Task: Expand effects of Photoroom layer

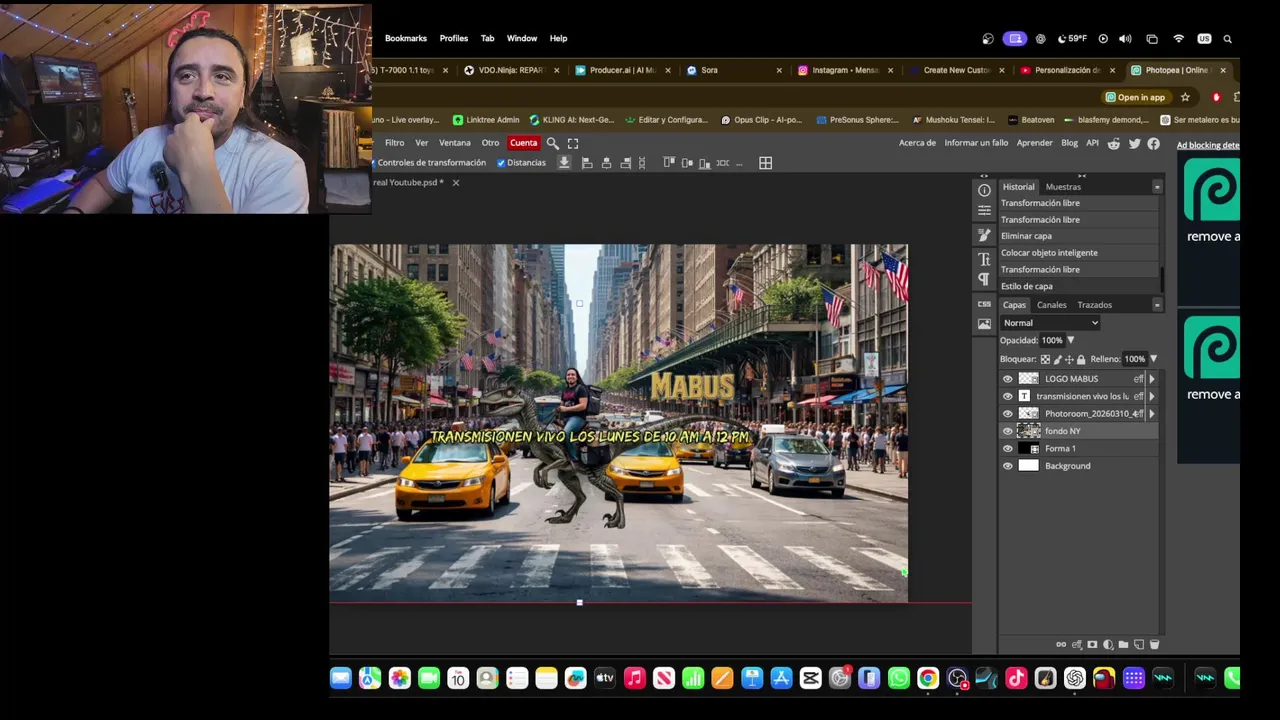Action: [x=1151, y=414]
